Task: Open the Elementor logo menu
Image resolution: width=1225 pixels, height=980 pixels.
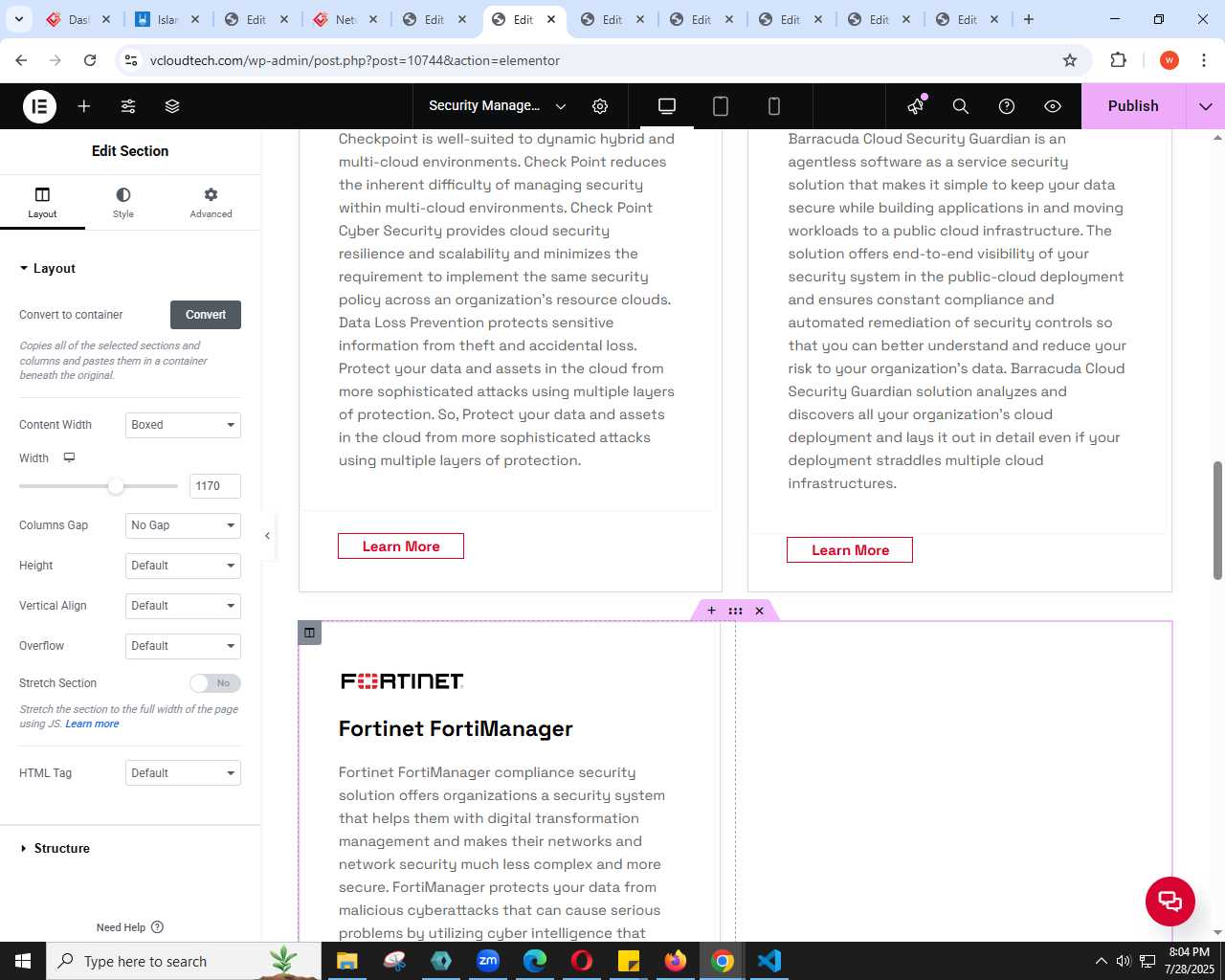Action: (40, 106)
